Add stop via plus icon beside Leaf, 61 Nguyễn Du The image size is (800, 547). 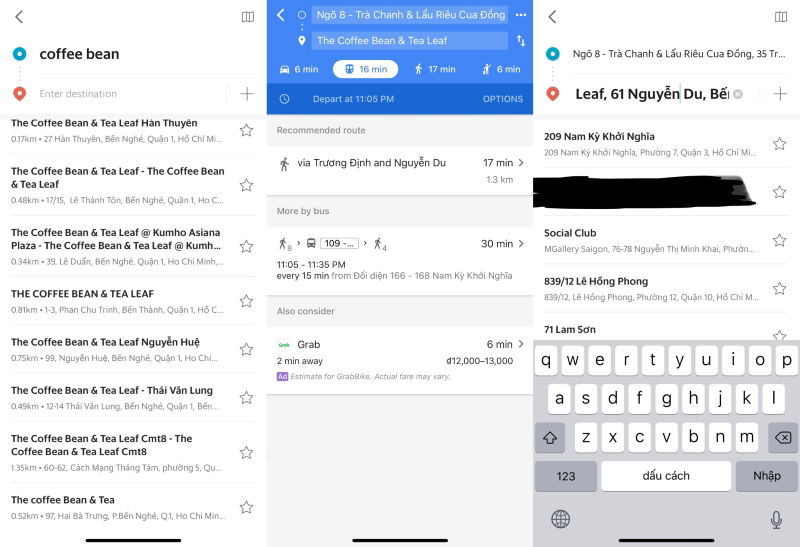(780, 93)
